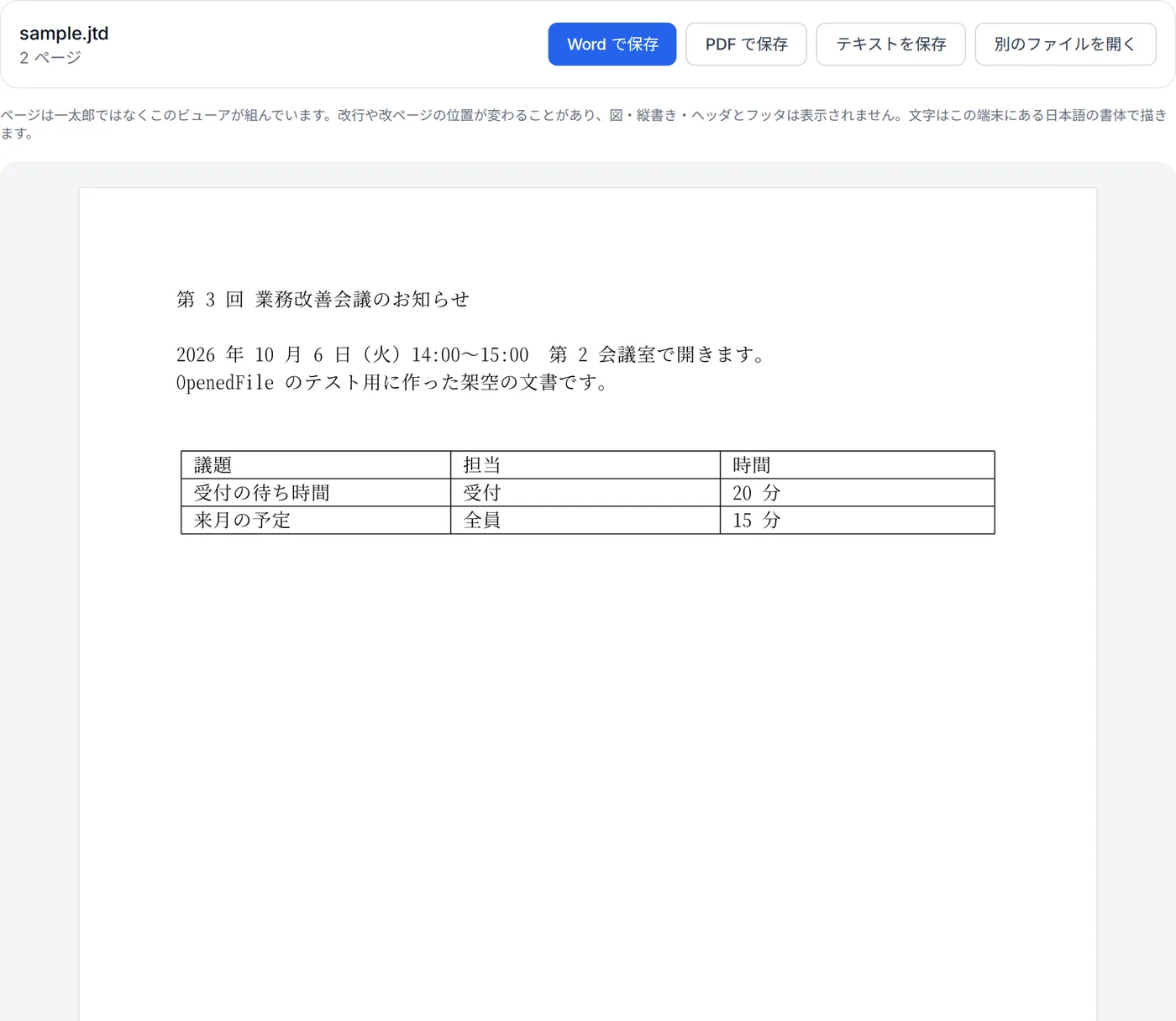1176x1021 pixels.
Task: Open another file with "別のファイルを開く"
Action: (1065, 44)
